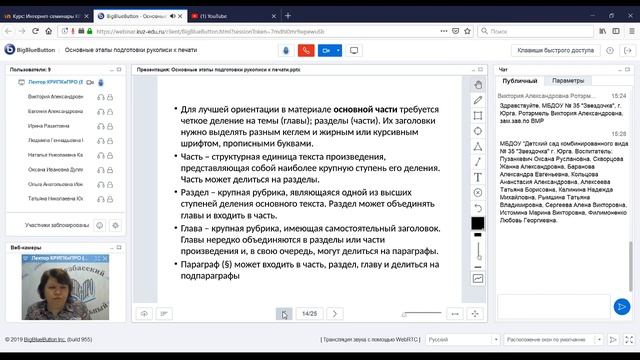Open the keyboard shortcuts help button
This screenshot has width=640, height=360.
pos(556,50)
